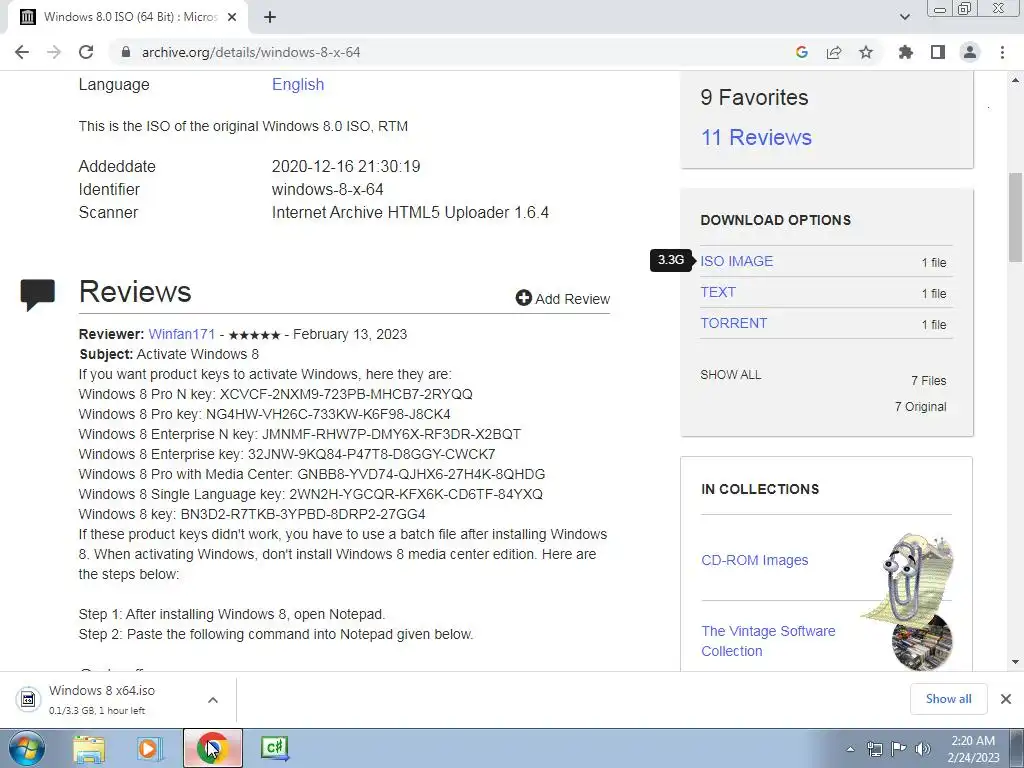
Task: Open the CD-ROM Images collection
Action: [754, 560]
